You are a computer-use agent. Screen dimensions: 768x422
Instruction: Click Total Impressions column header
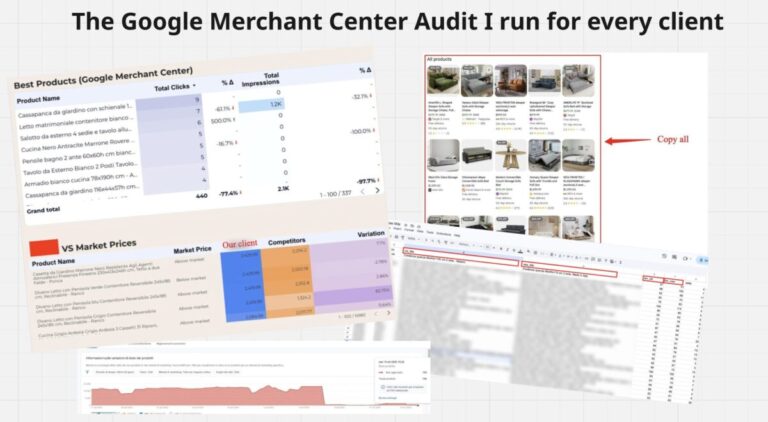(261, 79)
